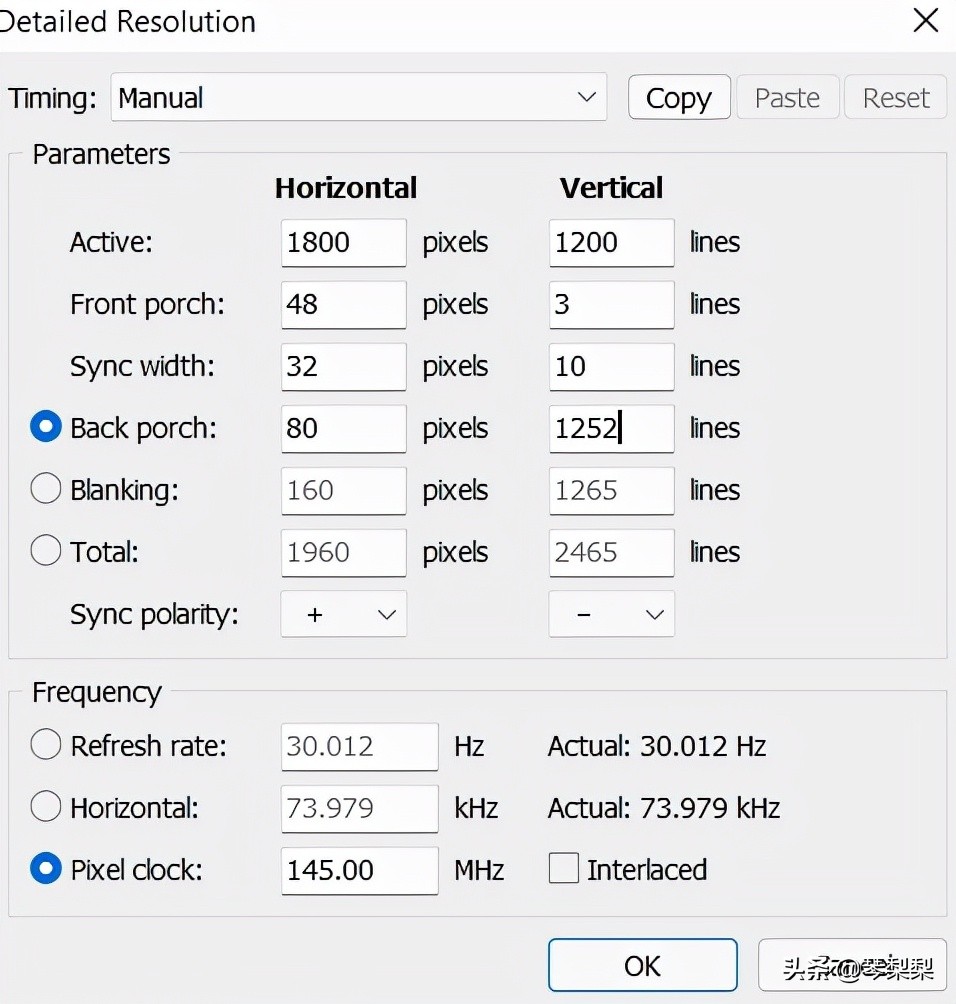Select the Refresh rate radio button
The image size is (956, 1004).
tap(45, 745)
